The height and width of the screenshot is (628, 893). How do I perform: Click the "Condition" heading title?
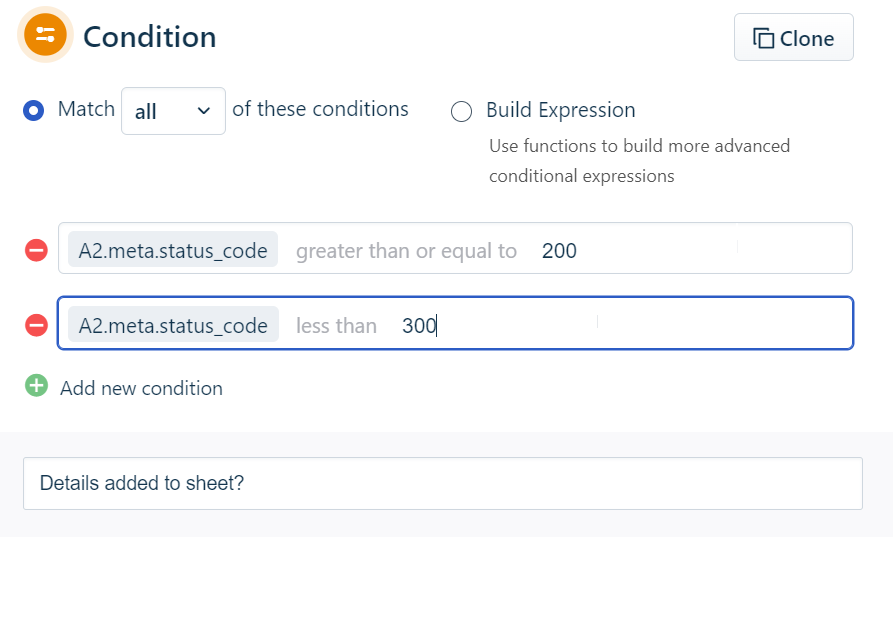(149, 37)
